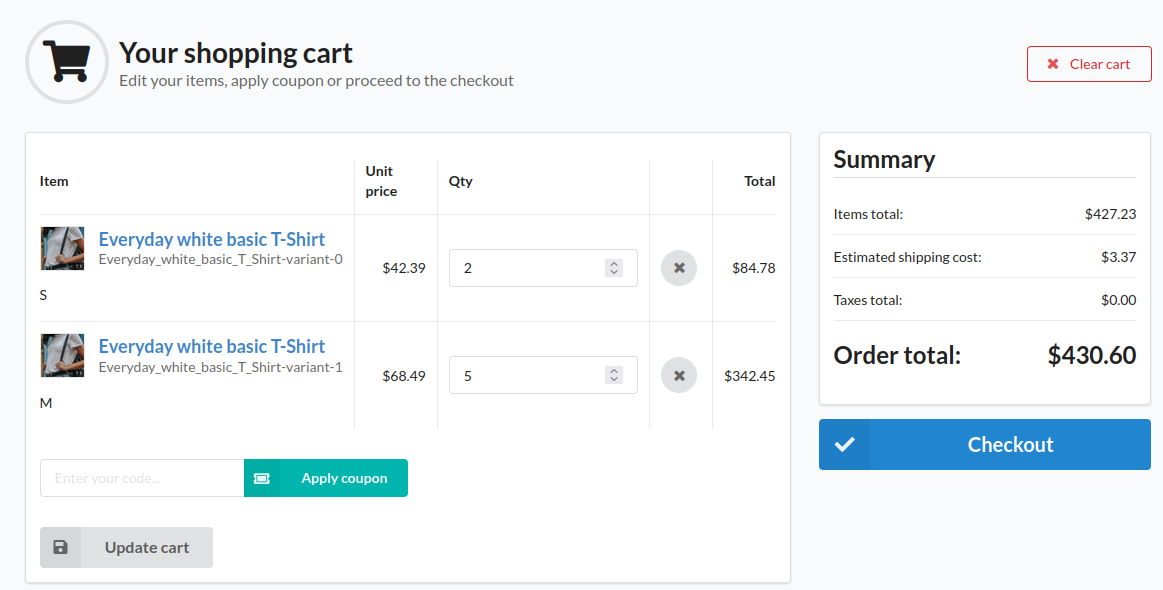Increase quantity of variant-0 T-Shirt
The height and width of the screenshot is (590, 1163).
[614, 263]
